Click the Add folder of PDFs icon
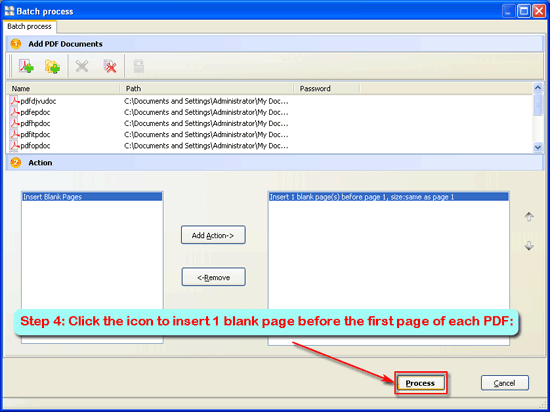The height and width of the screenshot is (412, 550). pyautogui.click(x=52, y=66)
